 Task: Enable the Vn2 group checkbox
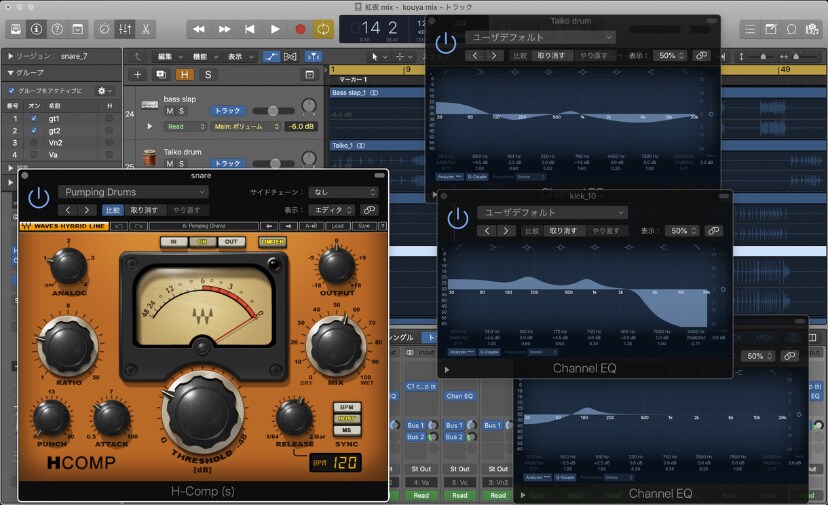coord(34,143)
